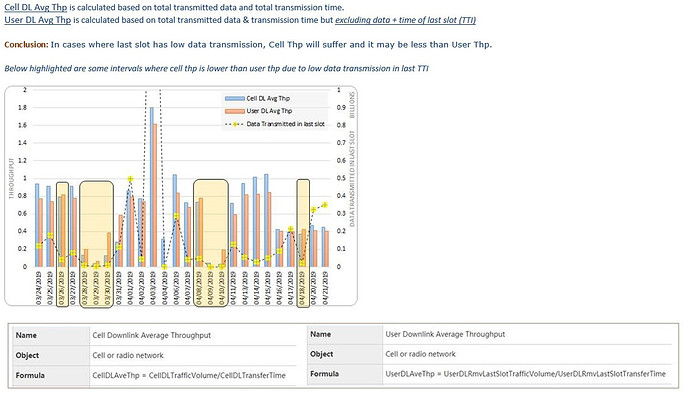690x395 pixels.
Task: Click the underlined Cell DL Avg Thp heading text
Action: click(36, 7)
